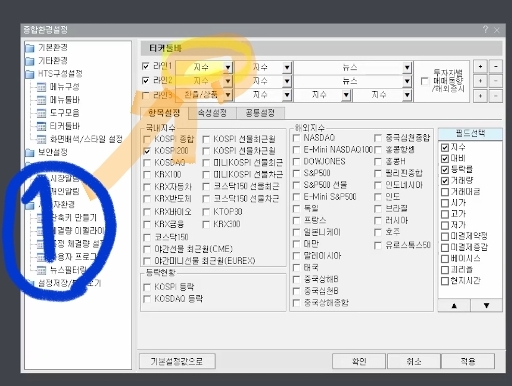This screenshot has width=512, height=386.
Task: Click the minus button in the 라인1 row
Action: [x=496, y=67]
